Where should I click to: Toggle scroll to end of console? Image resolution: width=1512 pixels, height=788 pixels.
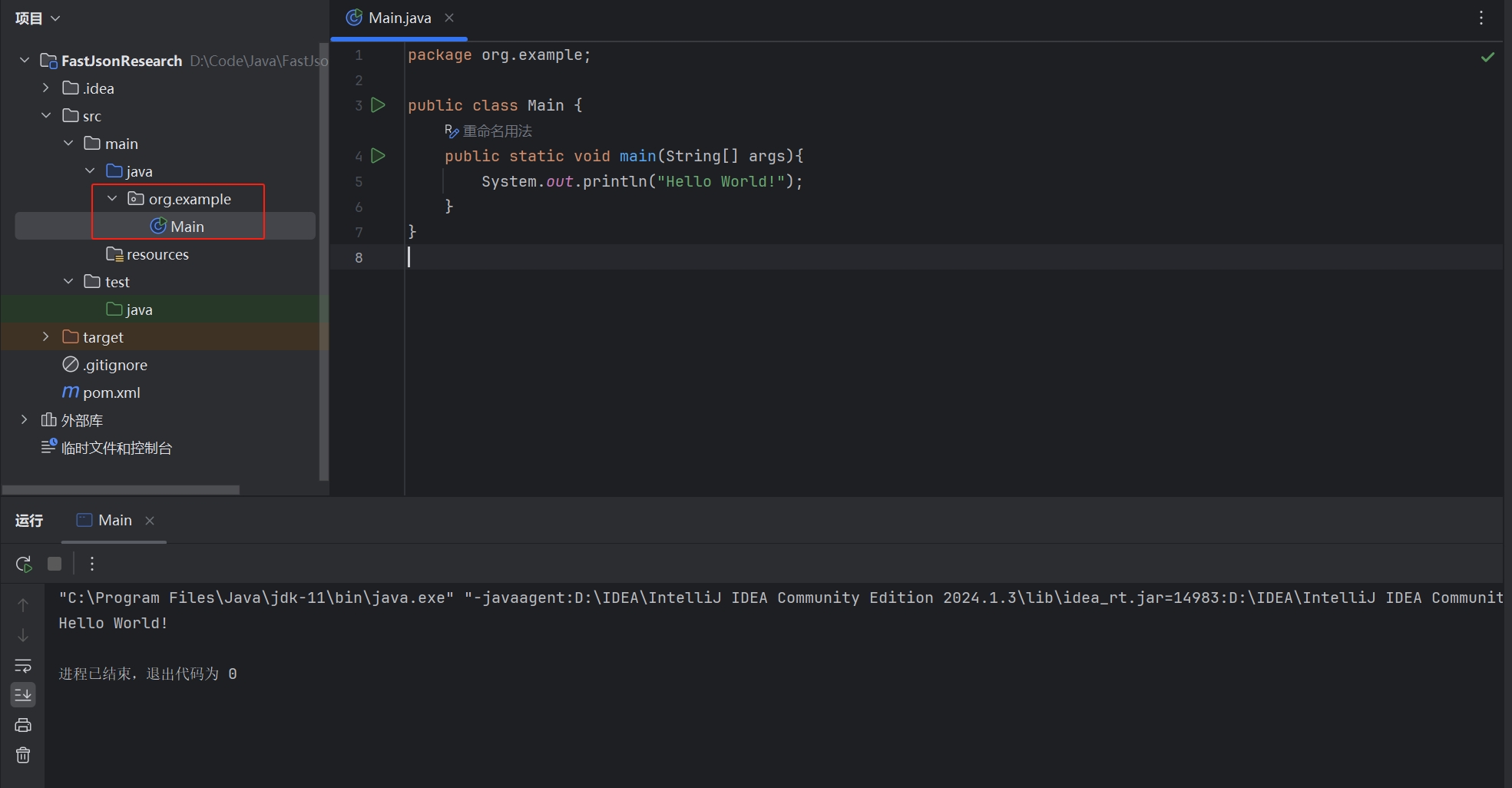[x=23, y=695]
